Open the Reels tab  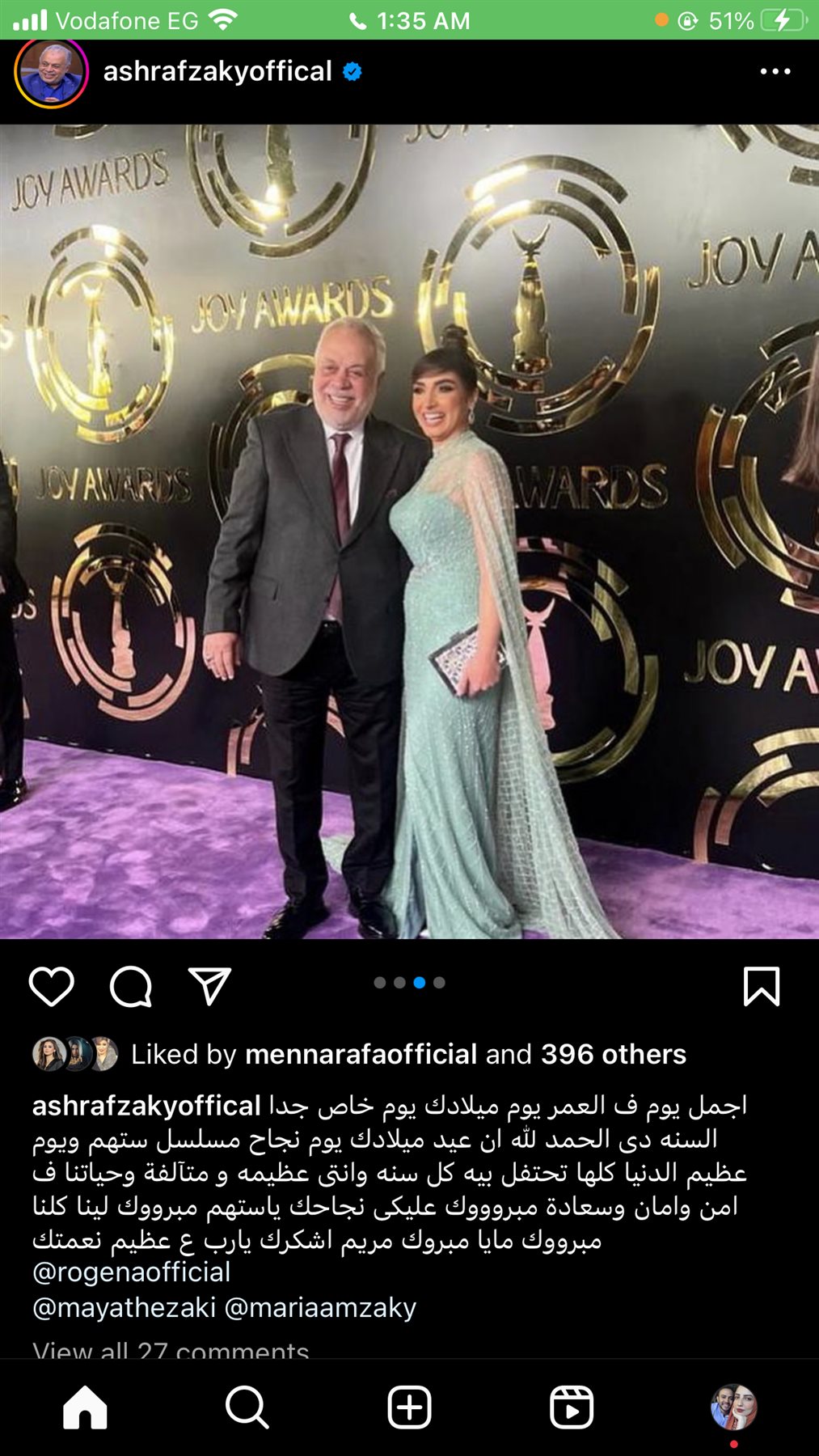[572, 1407]
